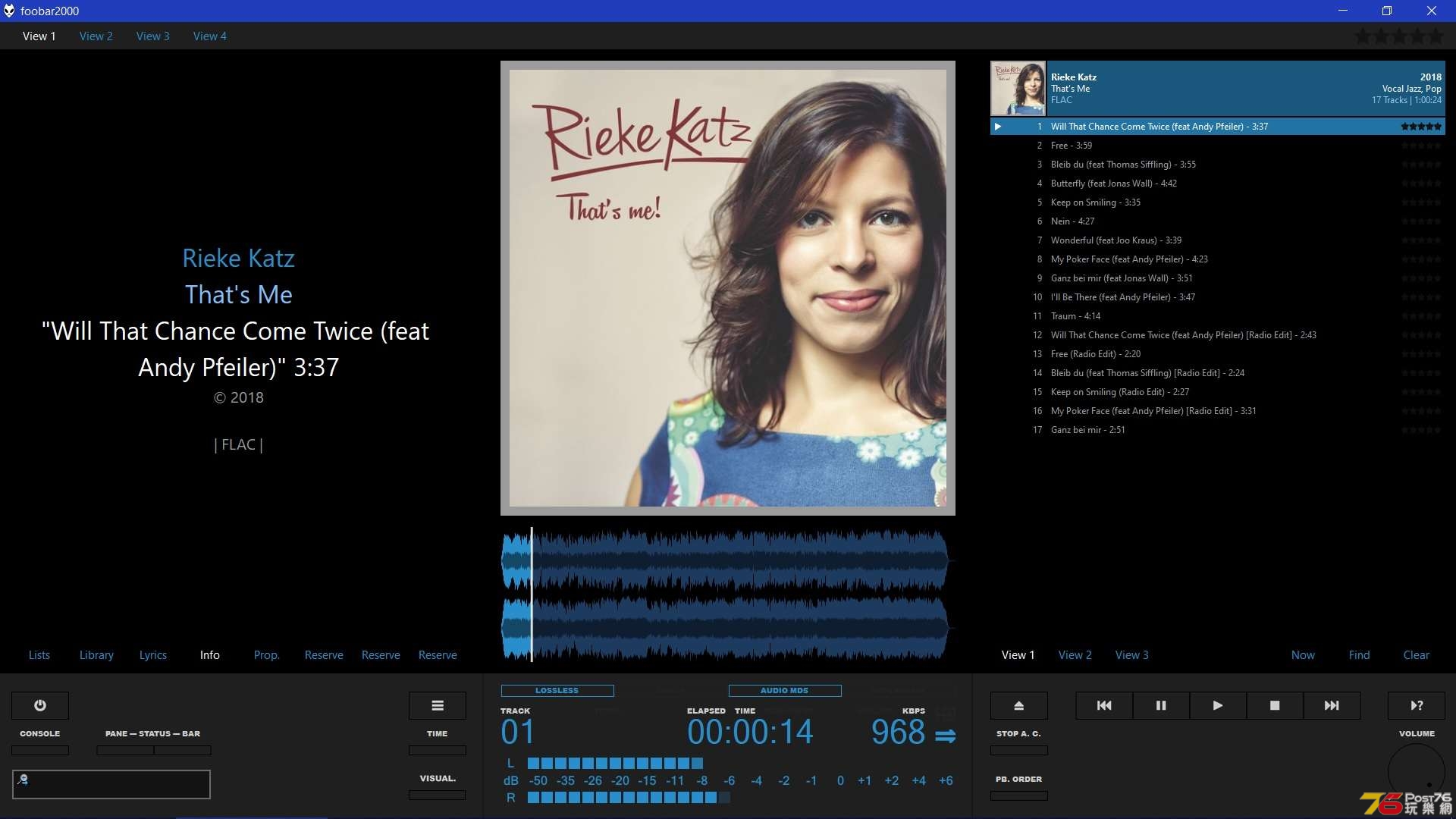Click the playback order arrow beside 968 kbps
Viewport: 1456px width, 819px height.
pos(945,736)
